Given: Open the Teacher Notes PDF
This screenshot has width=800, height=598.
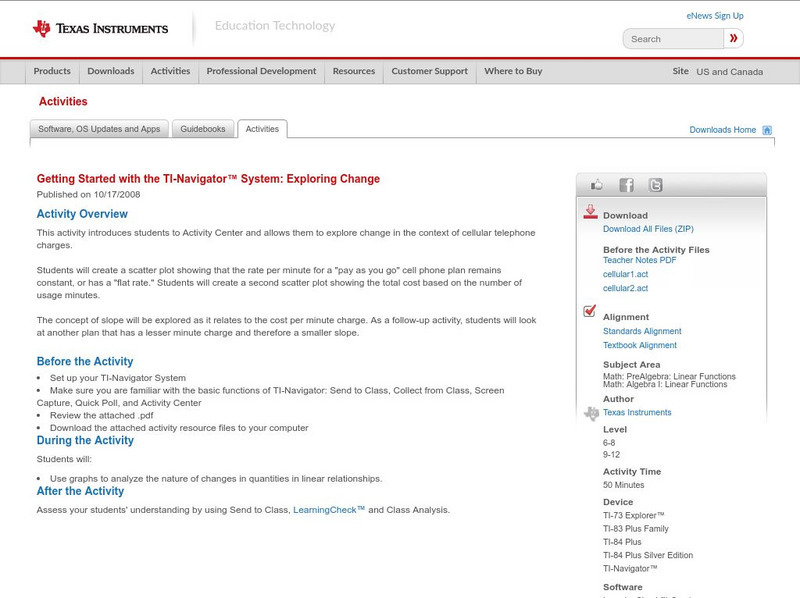Looking at the screenshot, I should pos(639,260).
